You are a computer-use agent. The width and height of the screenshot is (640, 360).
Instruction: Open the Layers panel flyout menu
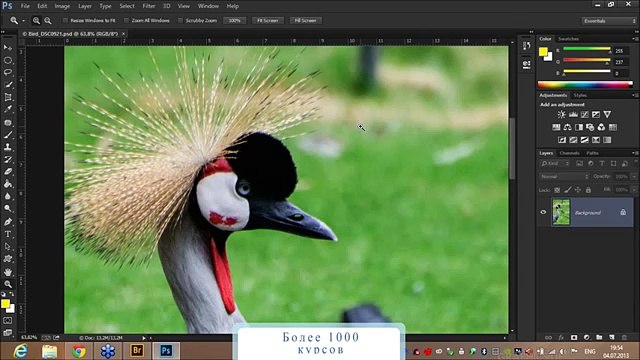tap(635, 153)
